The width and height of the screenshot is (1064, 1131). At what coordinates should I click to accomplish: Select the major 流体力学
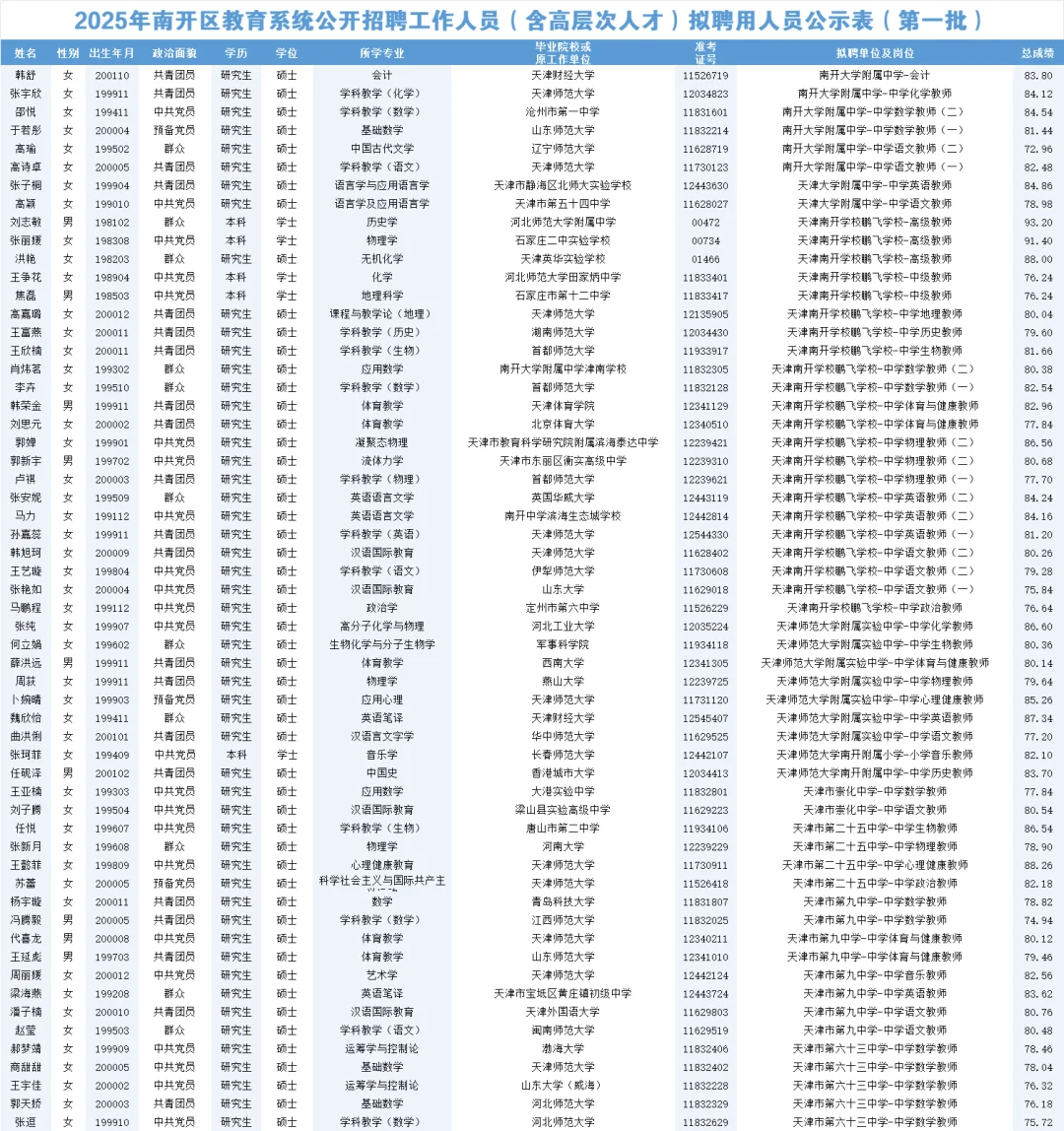381,461
